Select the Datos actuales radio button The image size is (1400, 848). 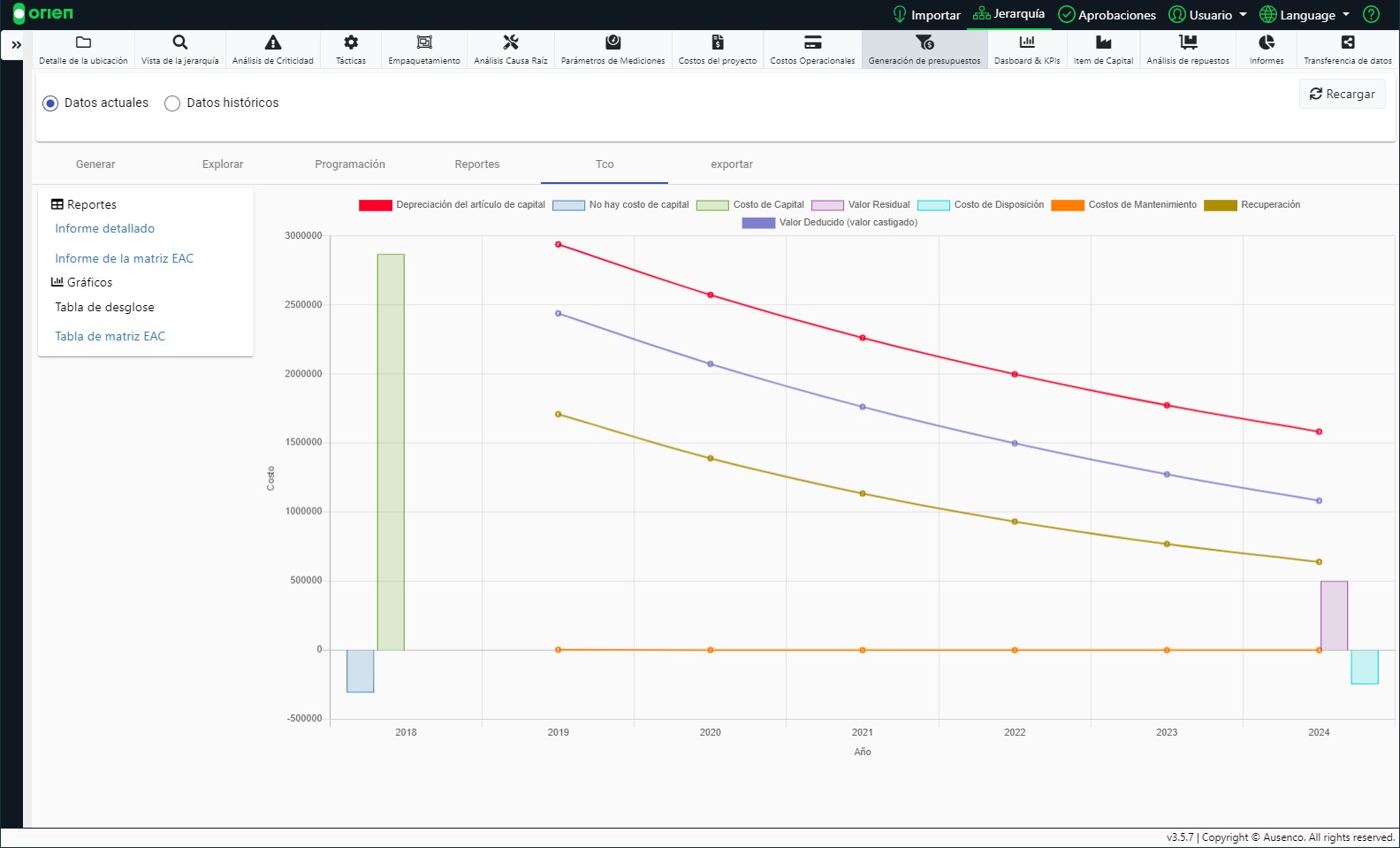pos(50,103)
